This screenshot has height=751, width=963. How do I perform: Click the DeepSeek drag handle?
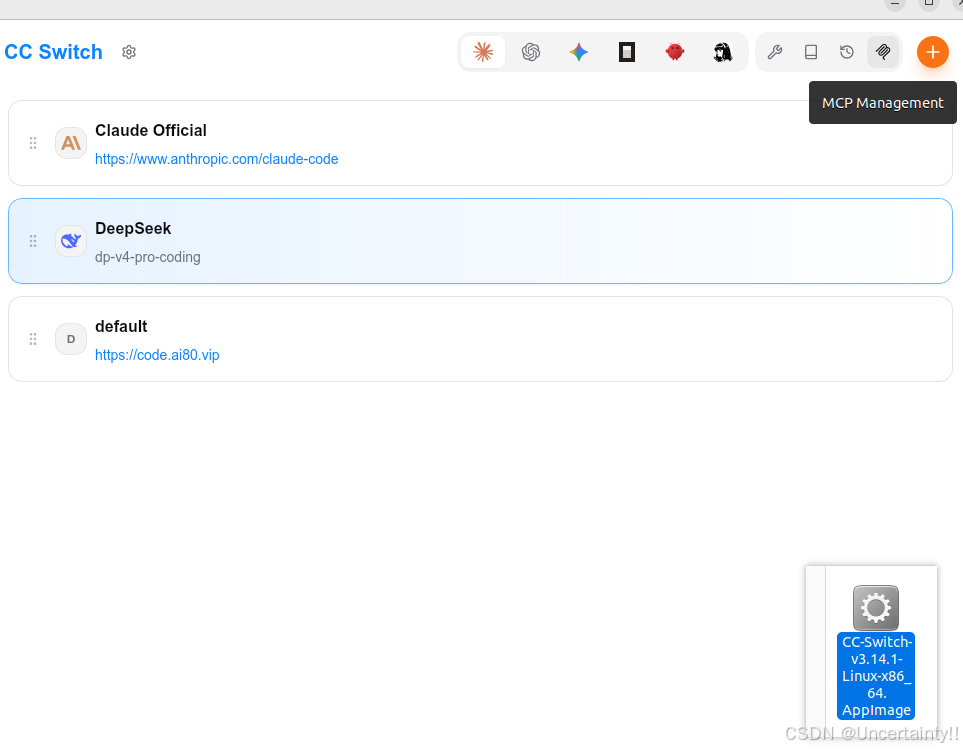(x=33, y=241)
